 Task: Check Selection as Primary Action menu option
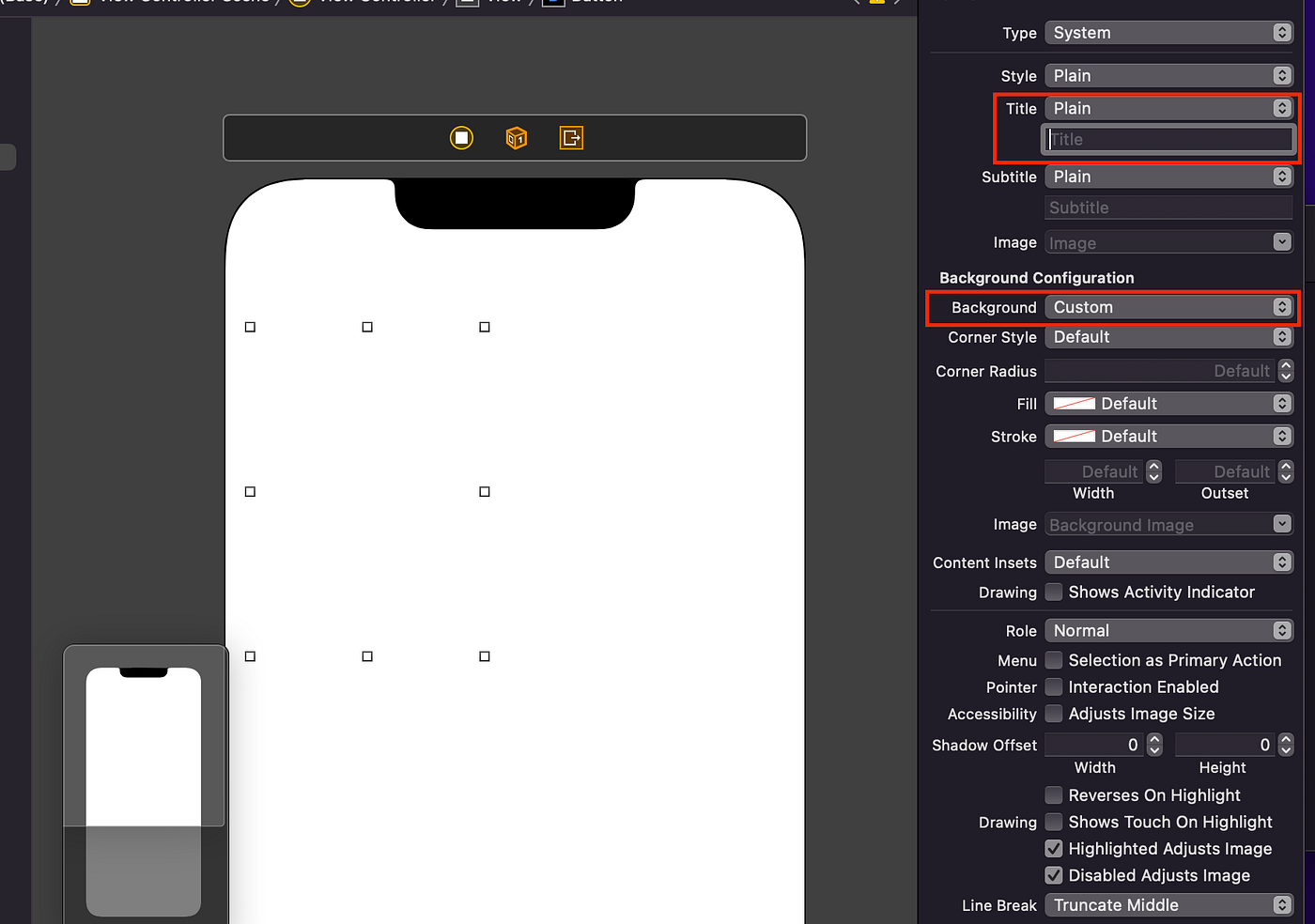pos(1054,660)
